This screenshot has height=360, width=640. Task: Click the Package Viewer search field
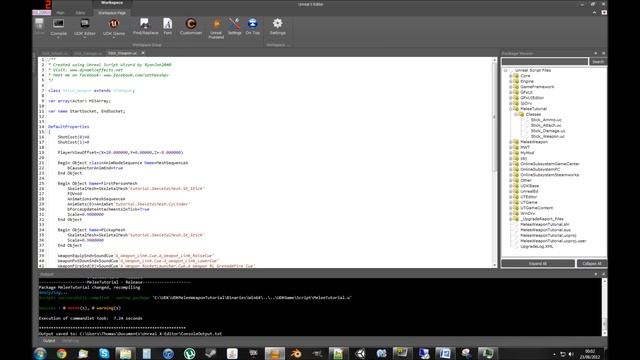[544, 62]
